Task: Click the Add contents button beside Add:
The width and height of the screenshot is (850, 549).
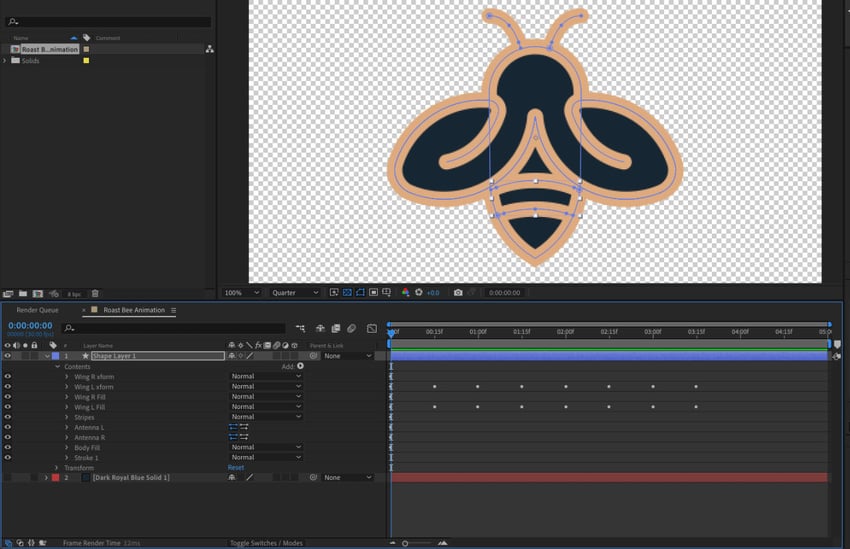Action: (300, 366)
